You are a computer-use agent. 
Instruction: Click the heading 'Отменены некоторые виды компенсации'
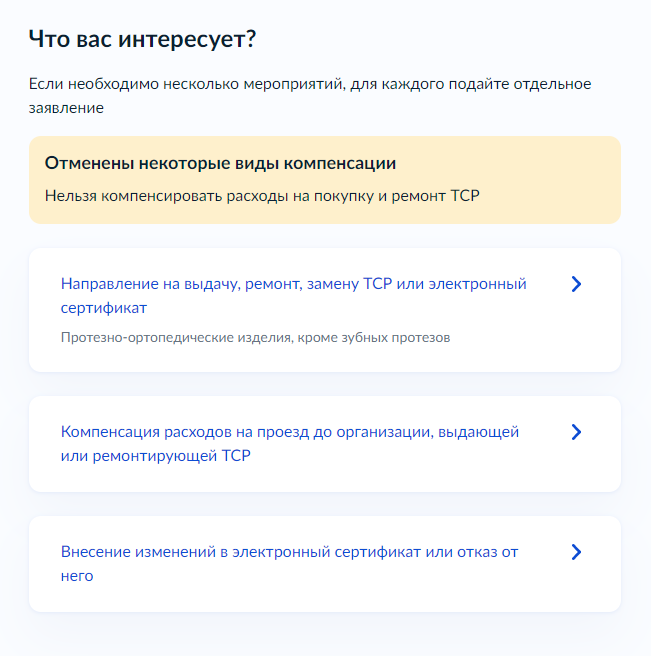[220, 164]
